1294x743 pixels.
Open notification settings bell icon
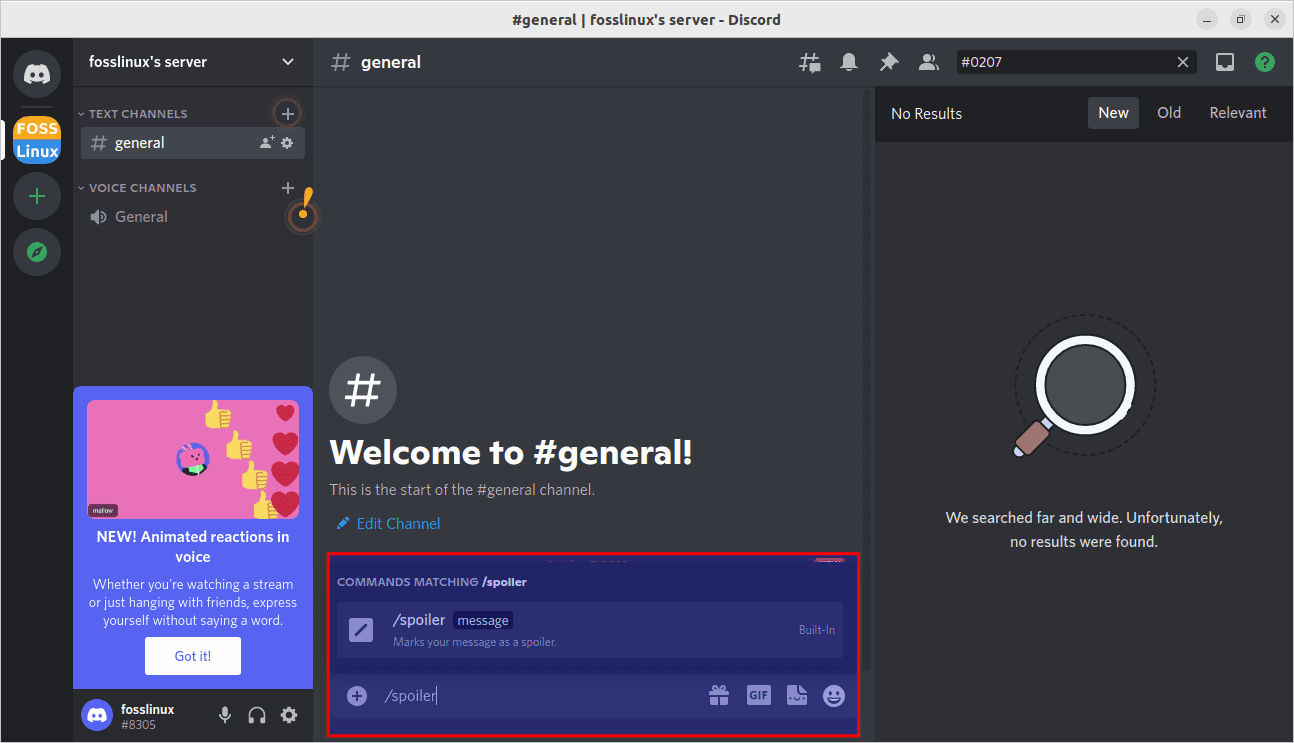(x=849, y=62)
